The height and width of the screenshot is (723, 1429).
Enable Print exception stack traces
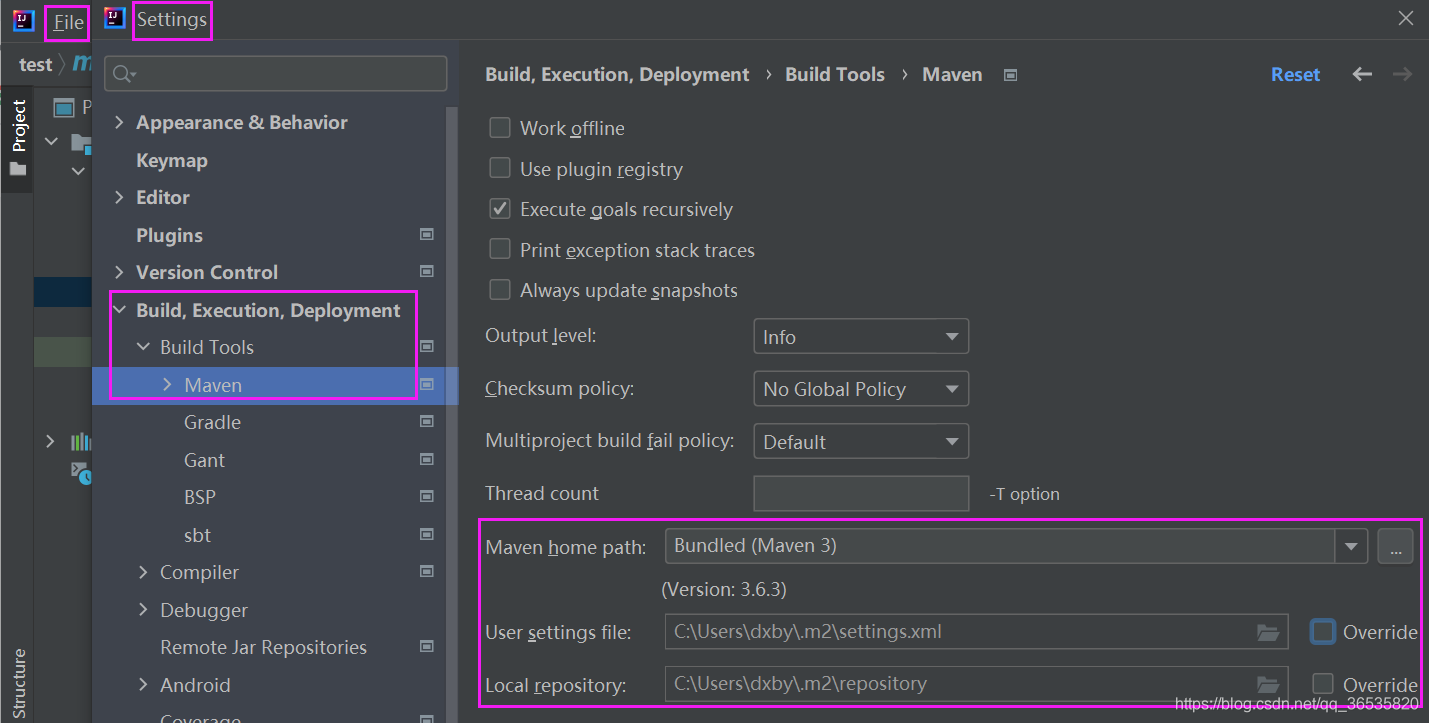tap(500, 250)
